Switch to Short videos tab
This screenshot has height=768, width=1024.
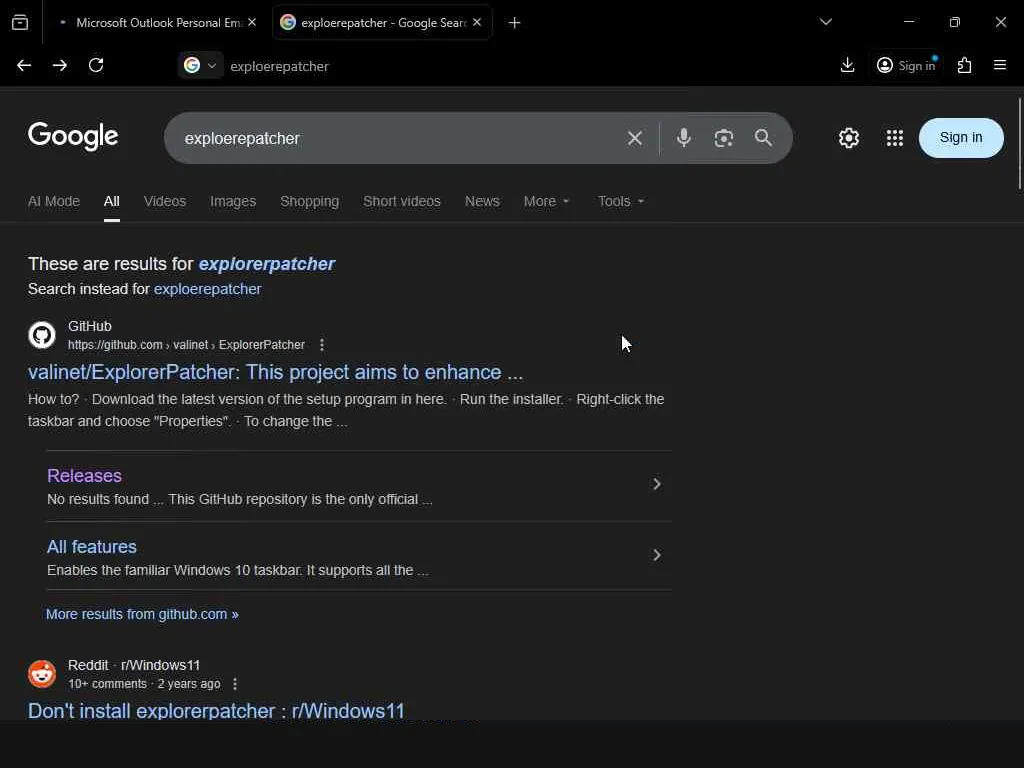[402, 202]
